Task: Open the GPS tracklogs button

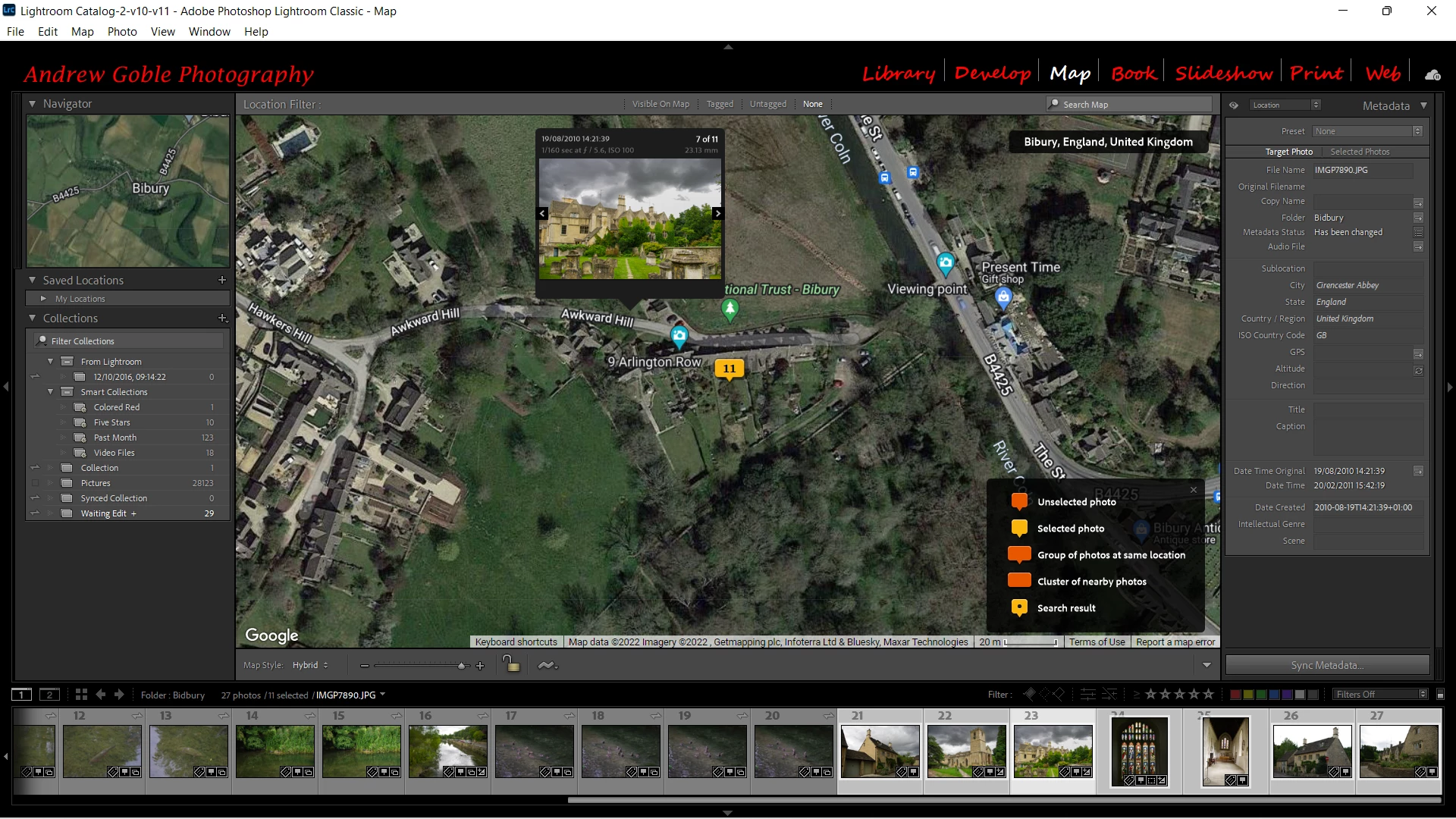Action: coord(548,666)
